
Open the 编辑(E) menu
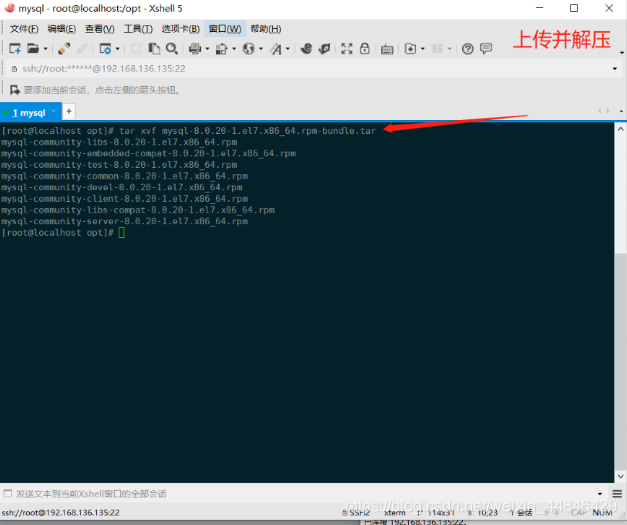point(62,29)
